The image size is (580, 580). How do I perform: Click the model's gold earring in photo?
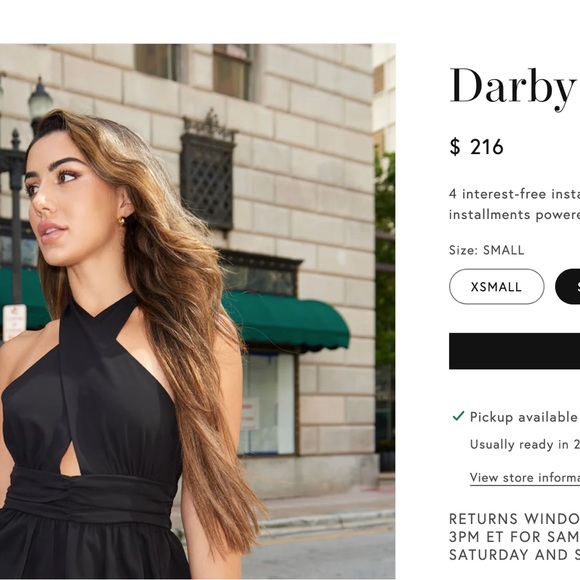pos(121,221)
